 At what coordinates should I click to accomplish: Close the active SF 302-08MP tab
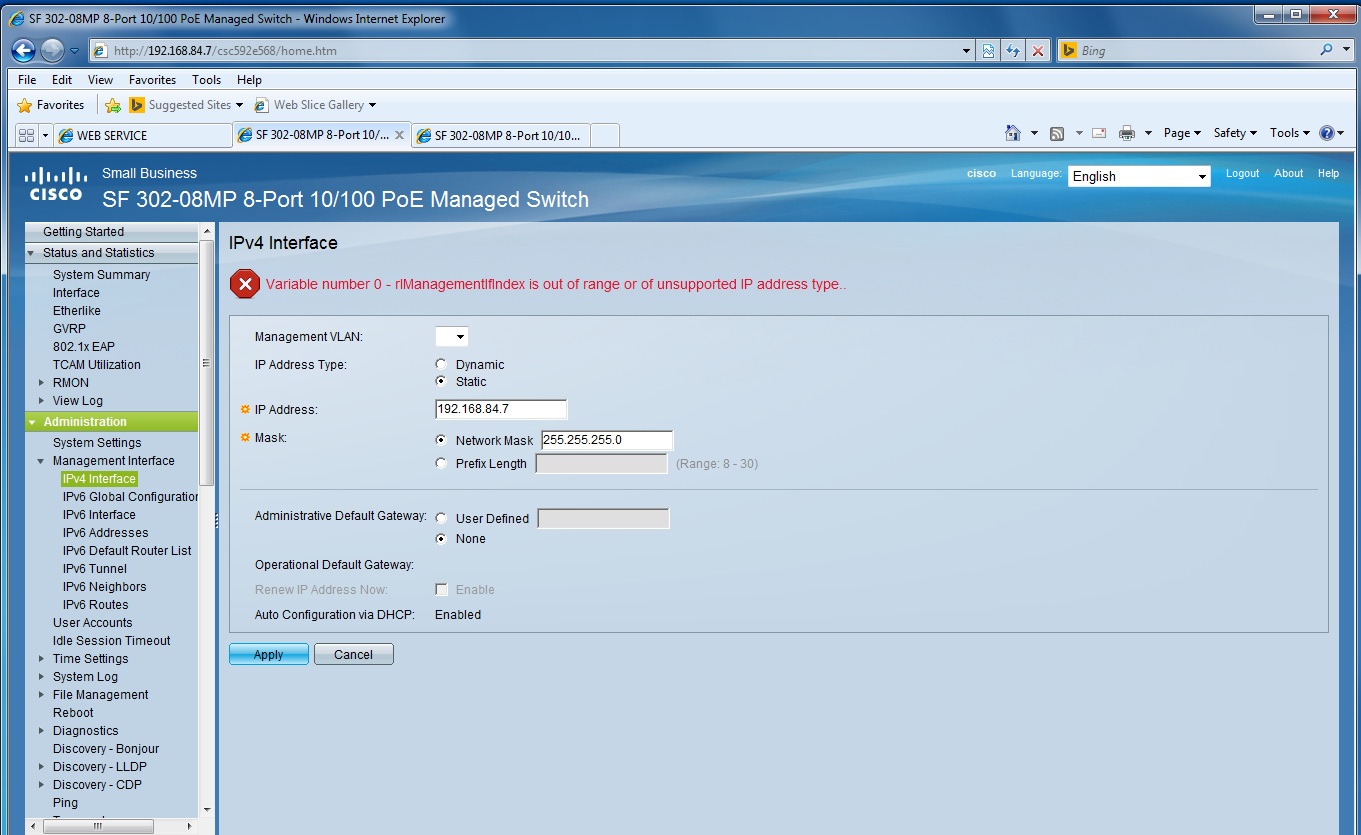[399, 135]
